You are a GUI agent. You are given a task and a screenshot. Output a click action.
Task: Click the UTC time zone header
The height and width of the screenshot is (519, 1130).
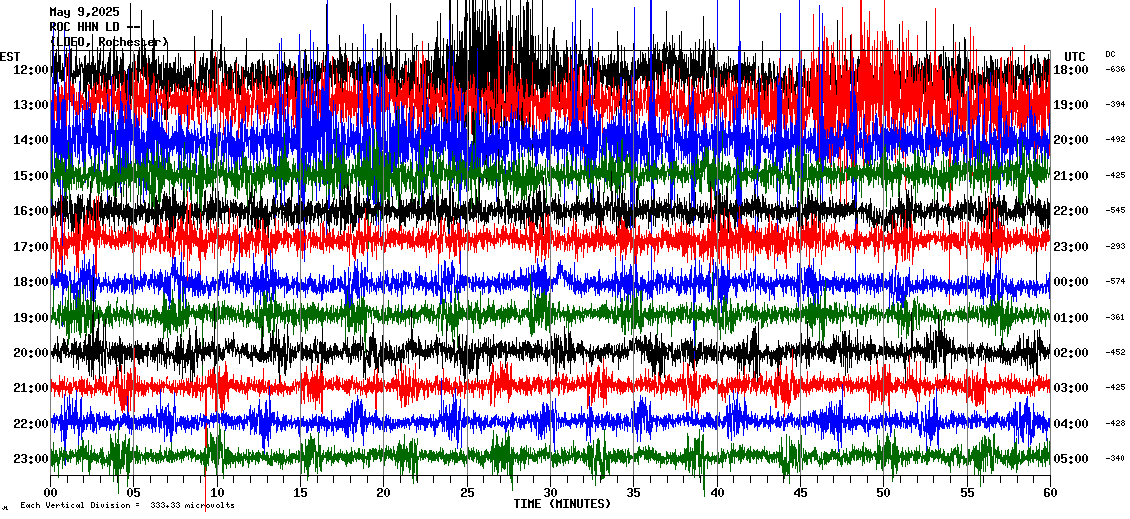pos(1075,56)
